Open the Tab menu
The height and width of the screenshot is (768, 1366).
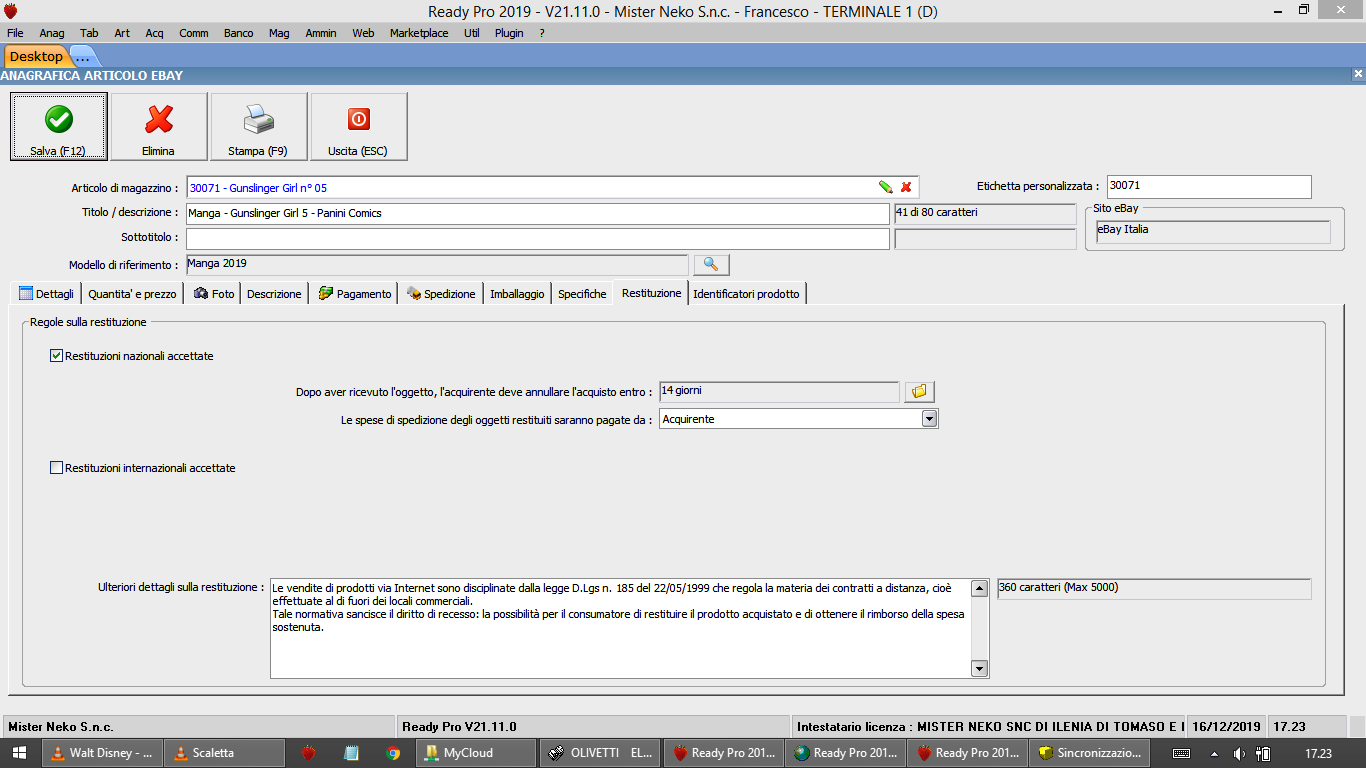[x=89, y=33]
